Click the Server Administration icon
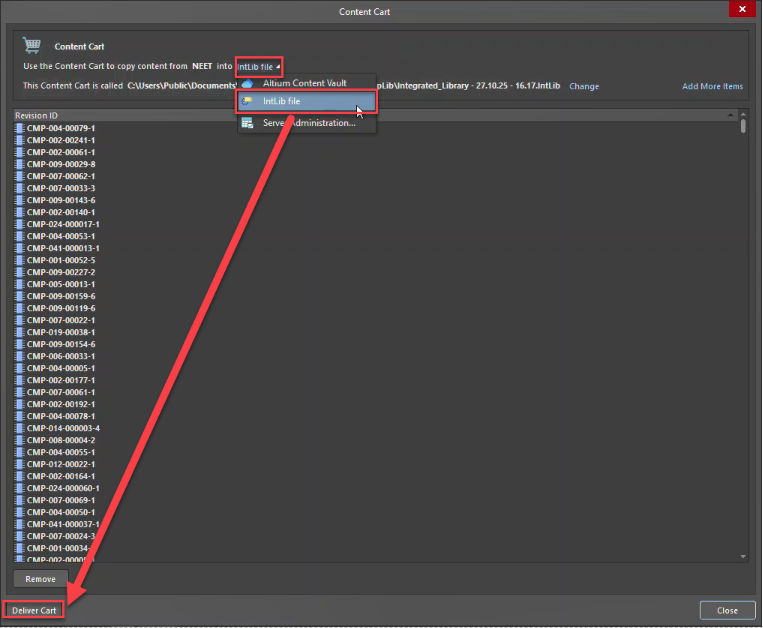The width and height of the screenshot is (763, 628). [x=247, y=123]
